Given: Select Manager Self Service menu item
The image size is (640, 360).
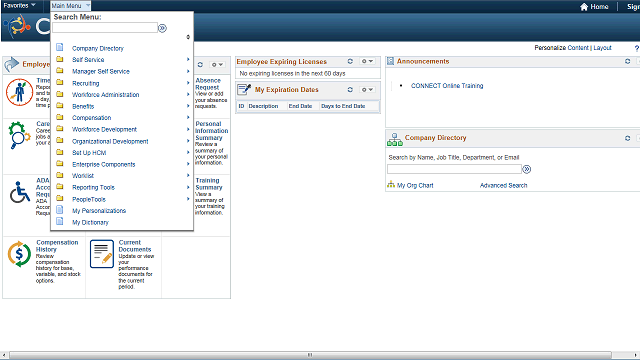Looking at the screenshot, I should click(101, 71).
